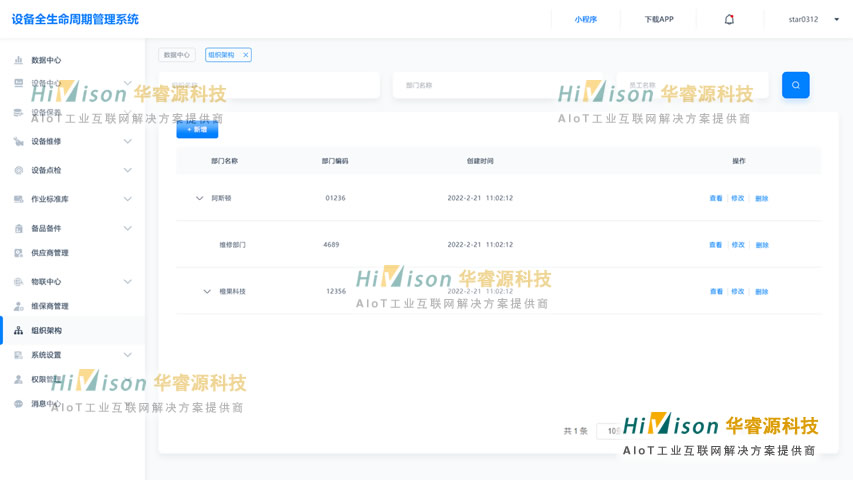
Task: Open the 小程序 top menu item
Action: 585,20
